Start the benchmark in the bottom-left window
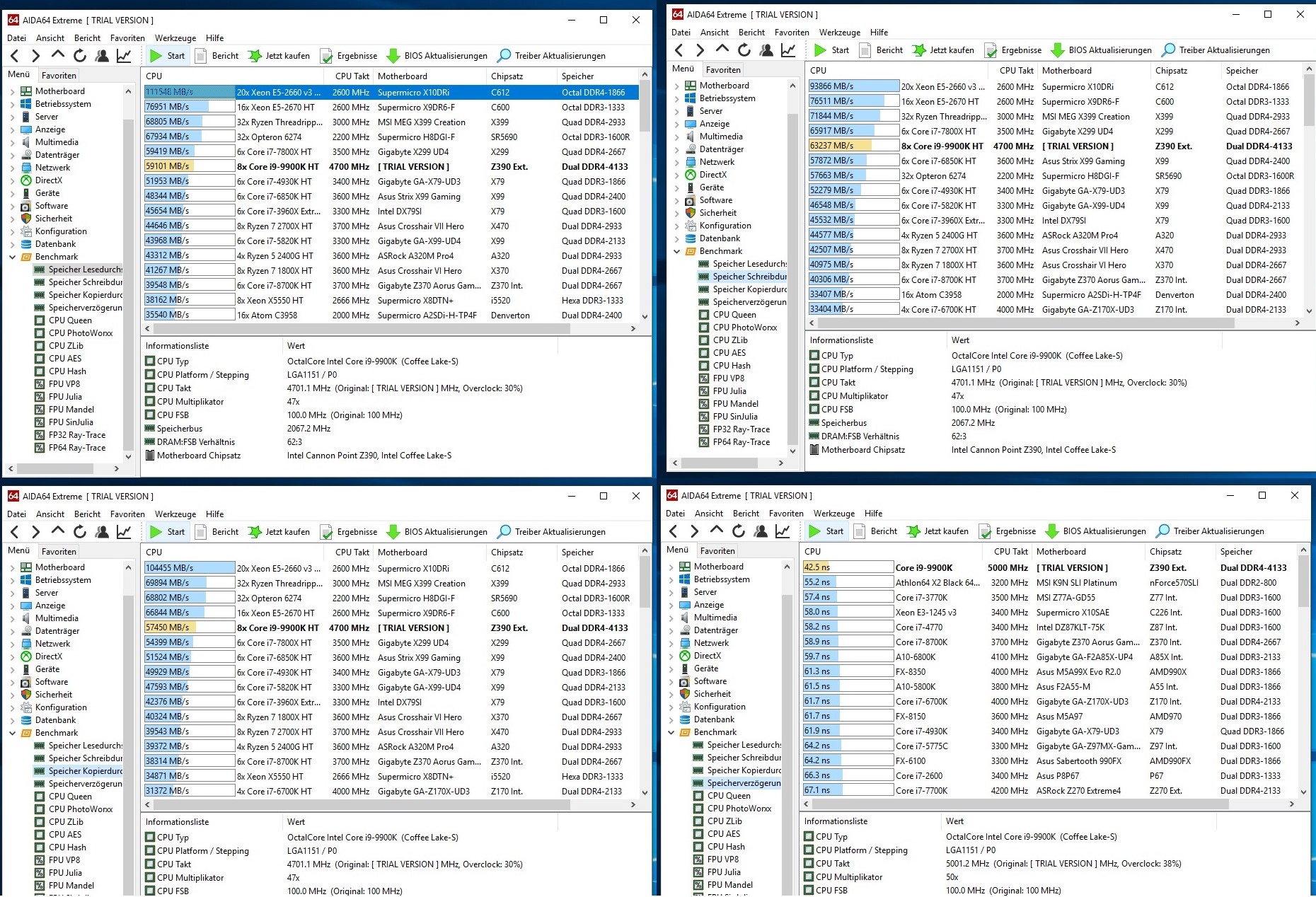Screen dimensions: 1316x897 (168, 532)
